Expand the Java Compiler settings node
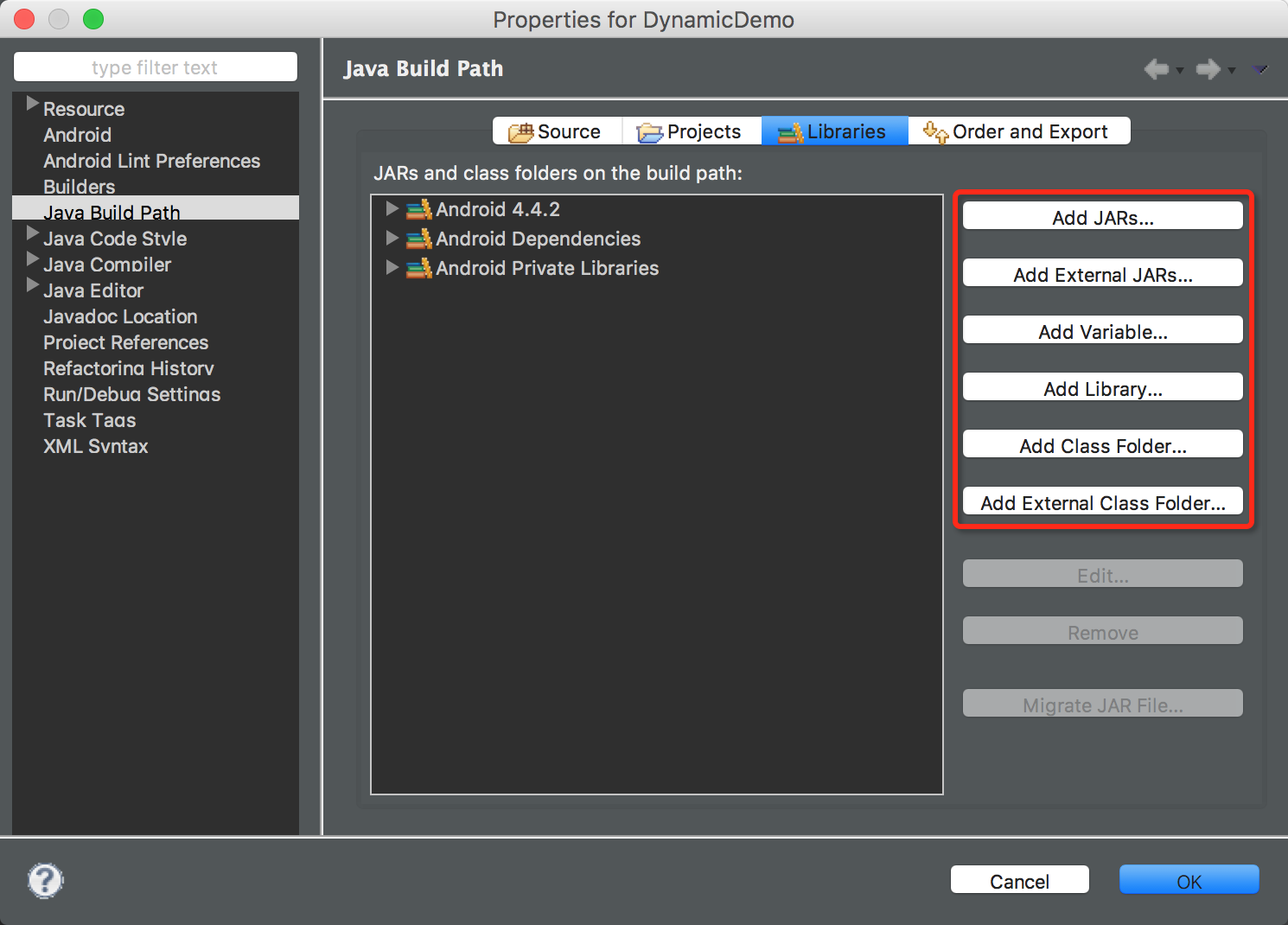Screen dimensions: 1288x925 pos(32,259)
